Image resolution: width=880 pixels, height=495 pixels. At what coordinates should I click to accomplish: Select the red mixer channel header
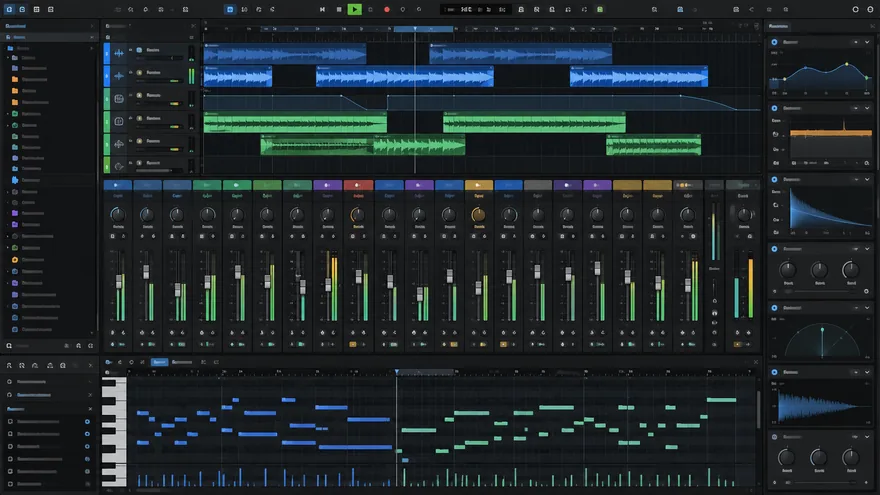[x=358, y=185]
